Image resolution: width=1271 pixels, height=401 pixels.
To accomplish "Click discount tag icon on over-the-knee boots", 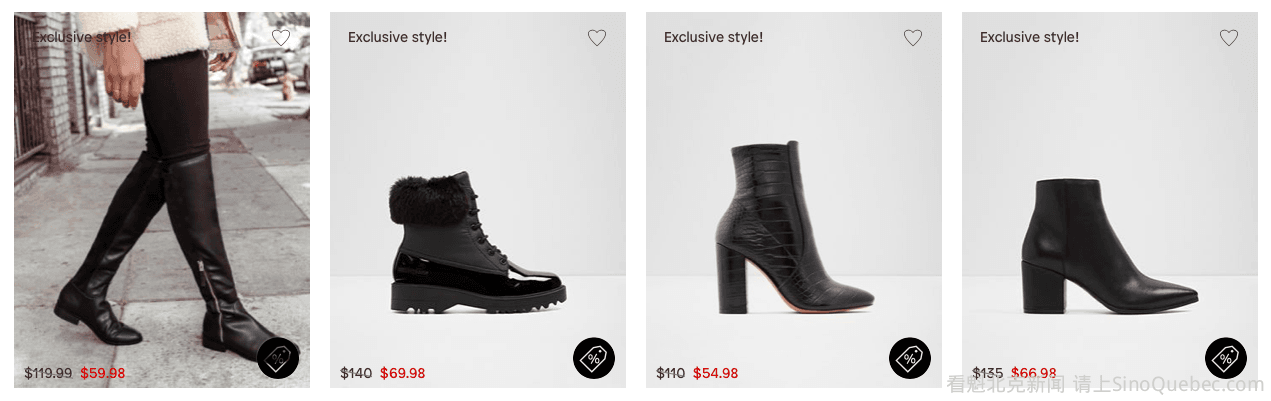I will [278, 358].
